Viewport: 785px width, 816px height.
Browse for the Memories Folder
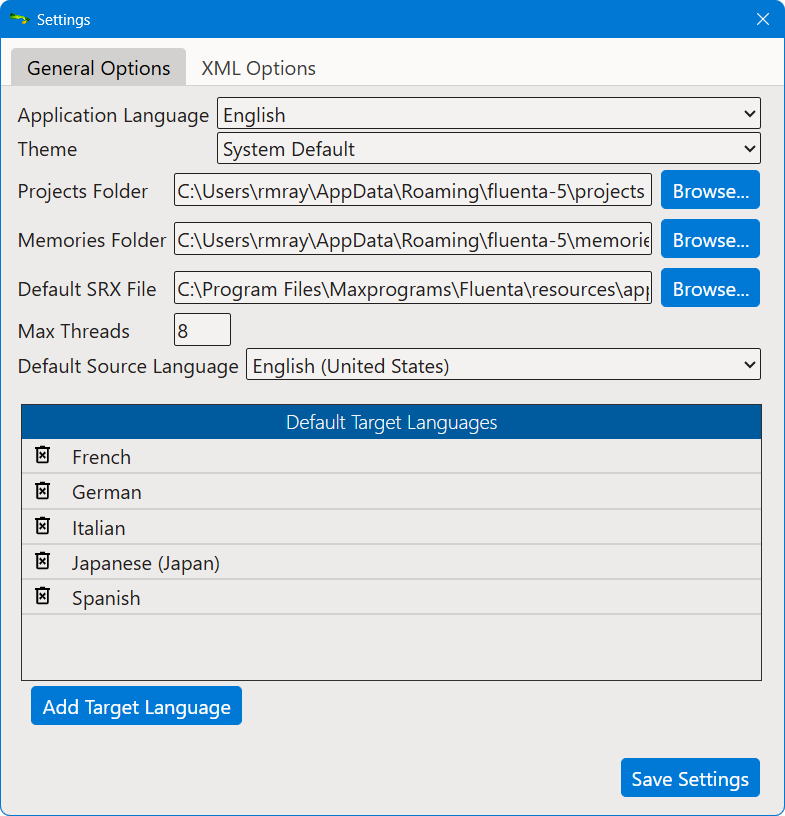[x=711, y=239]
